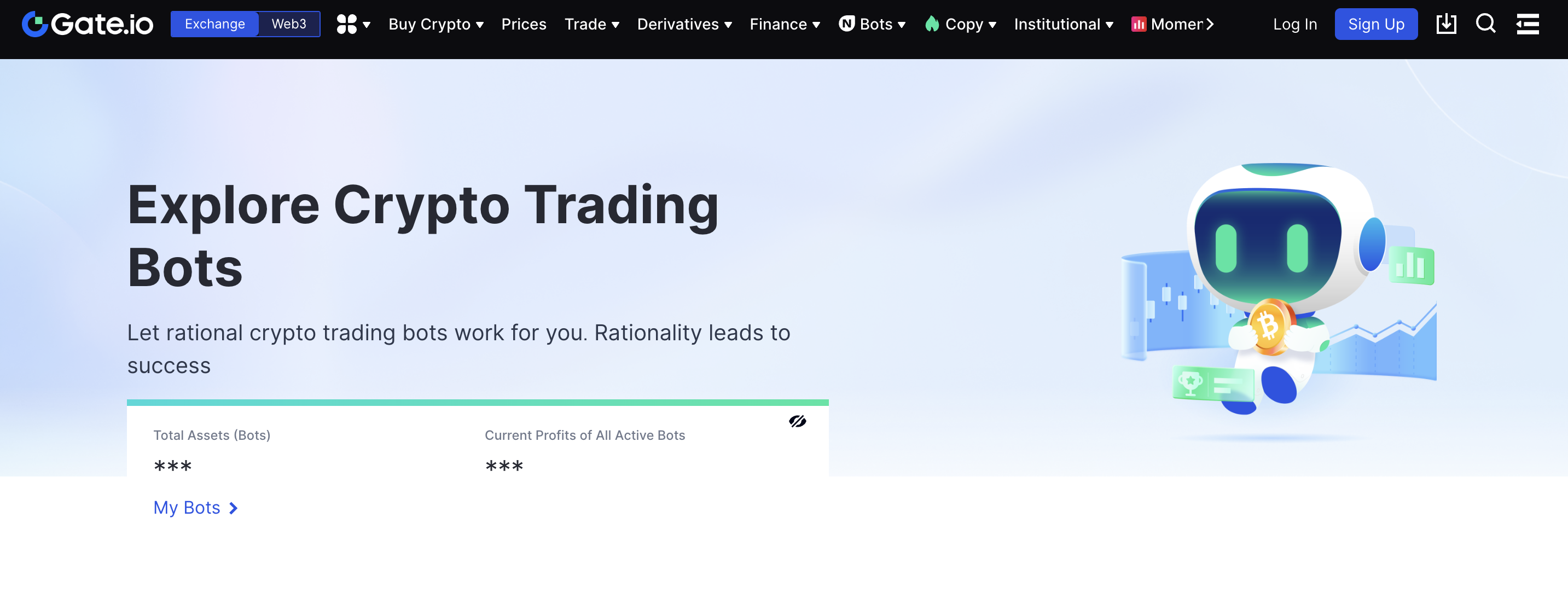Image resolution: width=1568 pixels, height=593 pixels.
Task: Open the hamburger menu icon
Action: tap(1527, 25)
